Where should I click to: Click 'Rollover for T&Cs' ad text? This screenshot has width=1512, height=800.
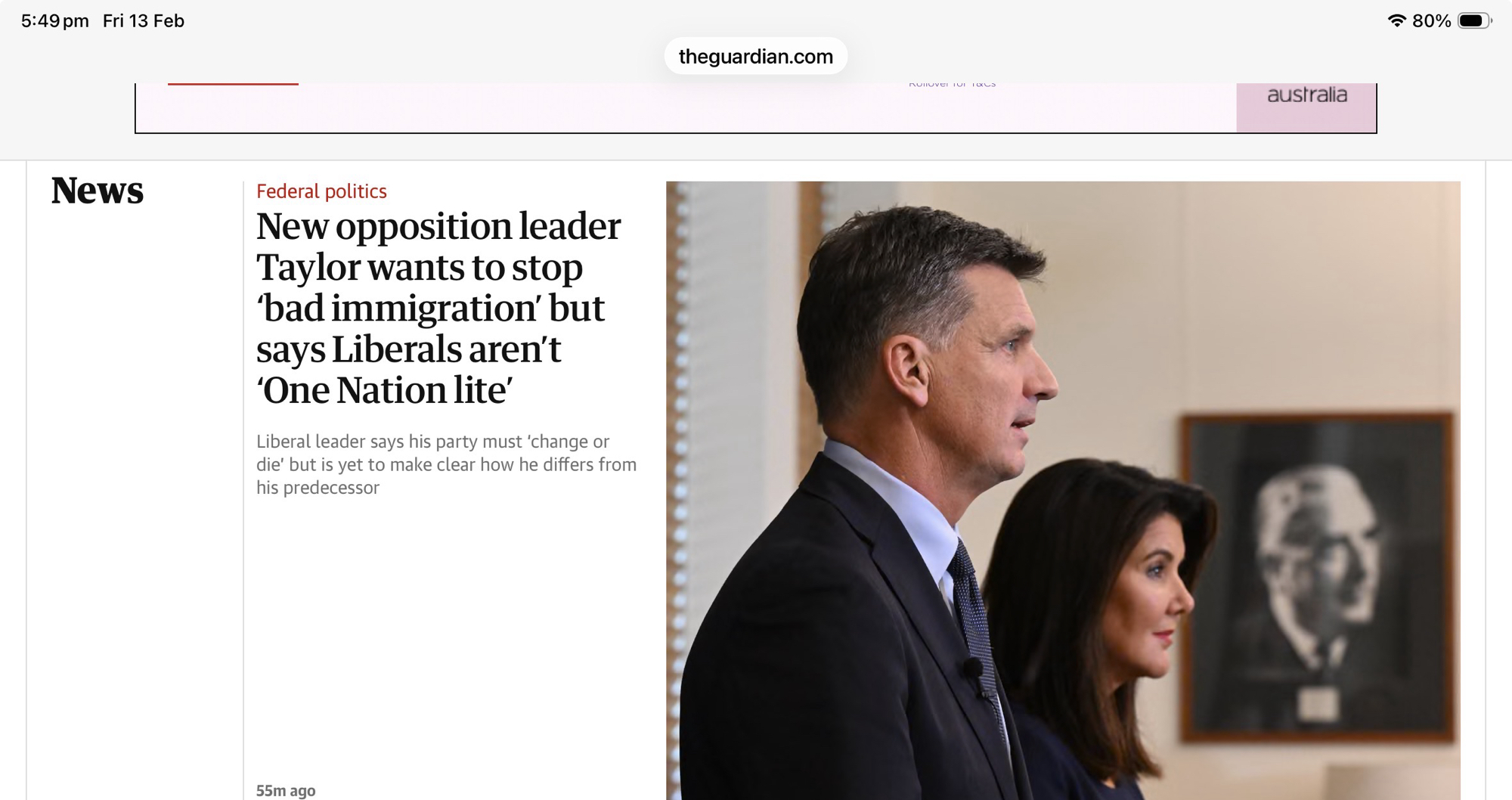(952, 84)
